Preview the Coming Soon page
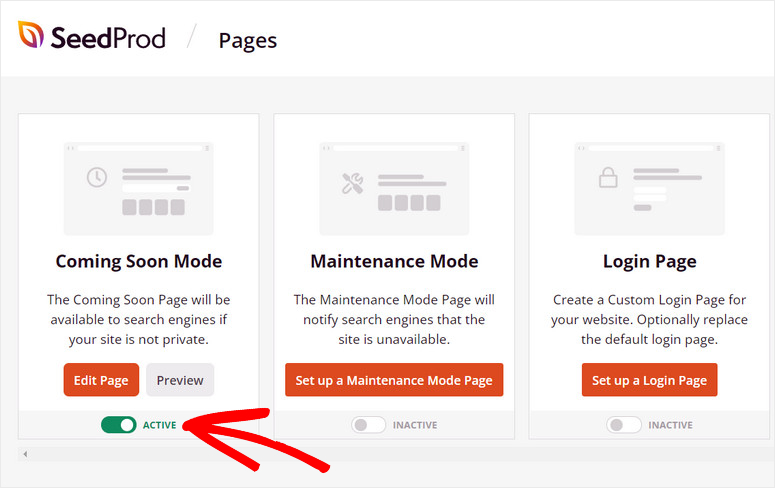 (x=180, y=380)
